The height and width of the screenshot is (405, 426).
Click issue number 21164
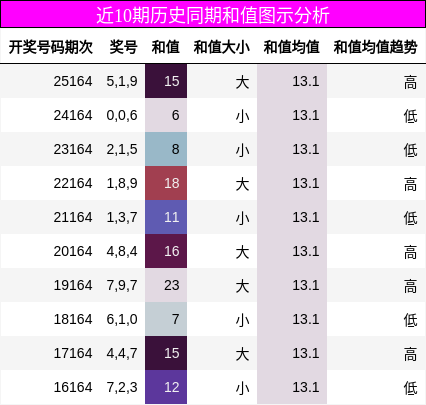[73, 217]
